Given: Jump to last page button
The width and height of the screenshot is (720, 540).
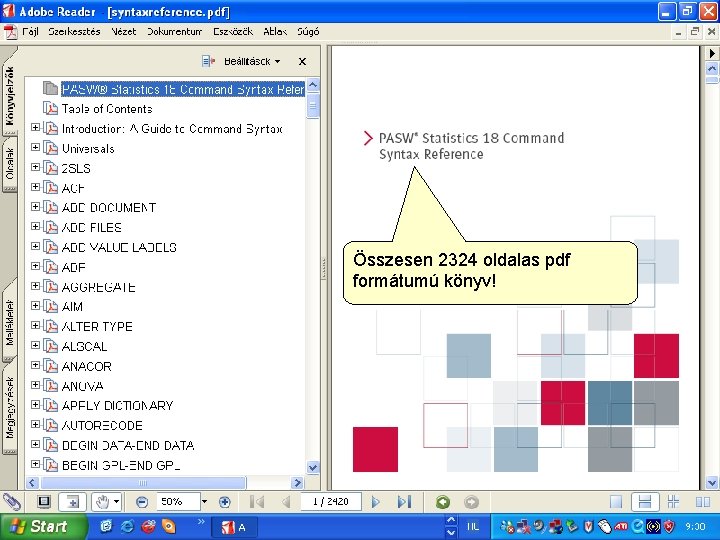Looking at the screenshot, I should (x=404, y=502).
